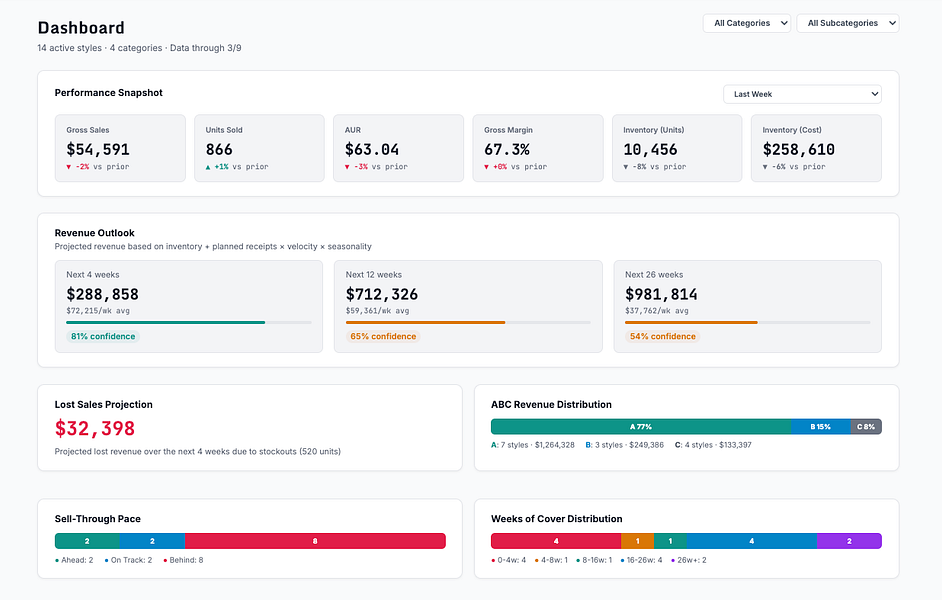This screenshot has height=600, width=942.
Task: Click the $37,762/wk avg text
Action: [657, 311]
